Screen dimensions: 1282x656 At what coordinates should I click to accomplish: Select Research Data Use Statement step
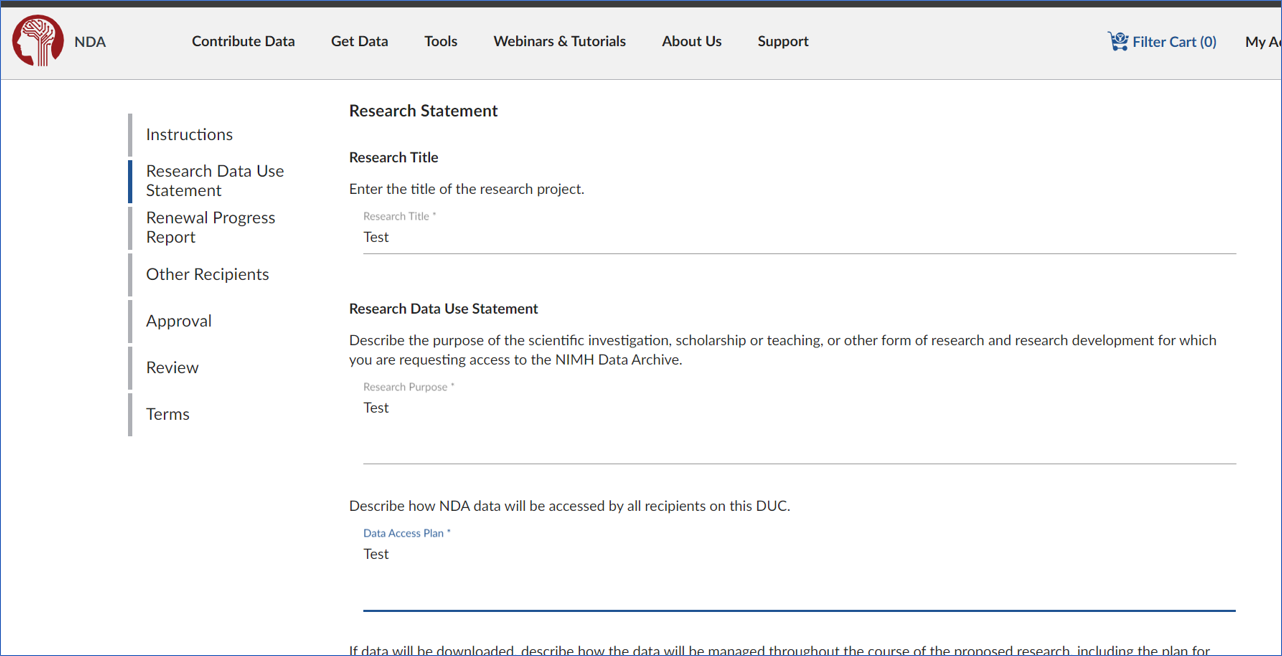(215, 181)
